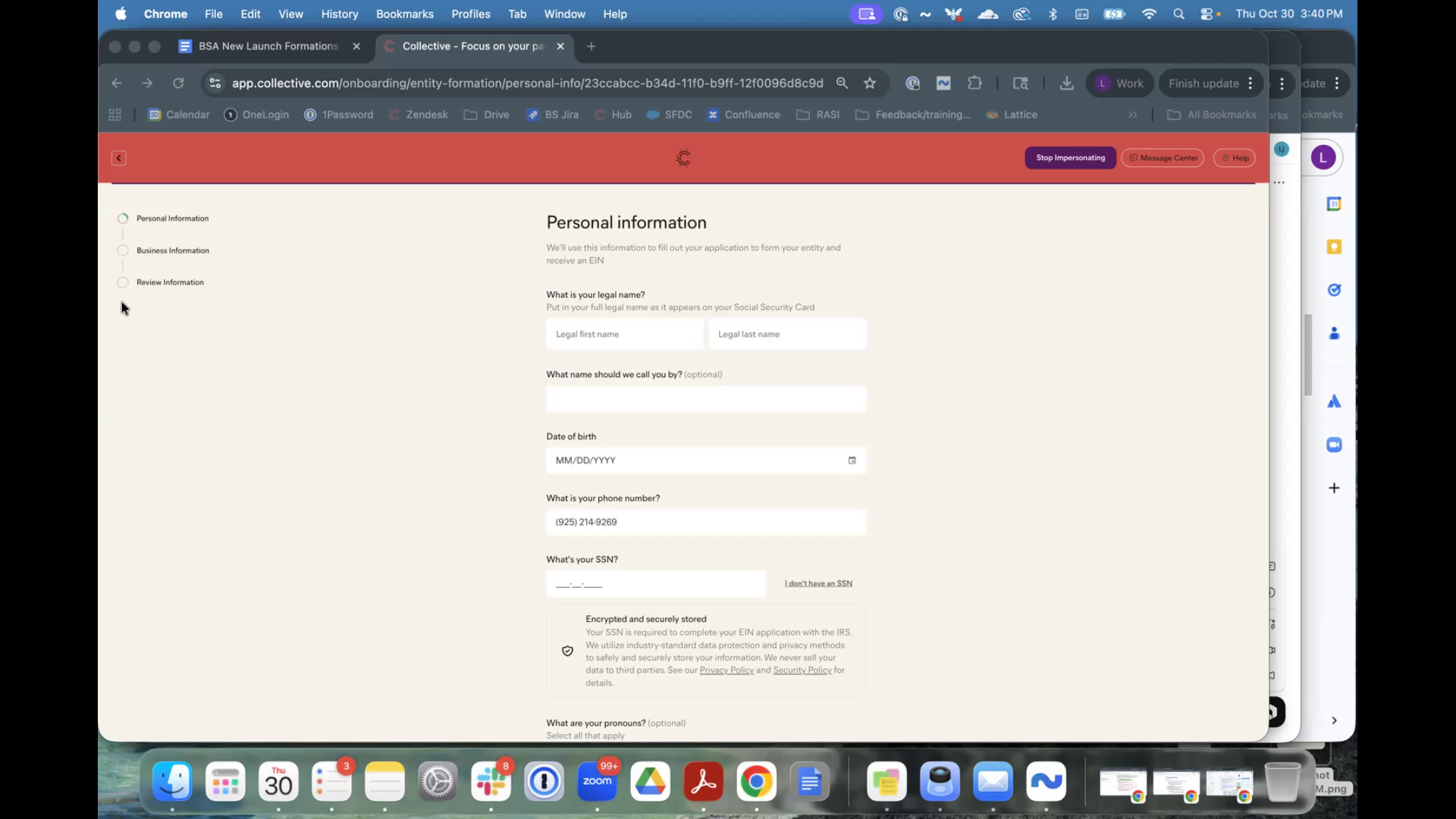
Task: Click the Chrome downloads icon
Action: pos(1066,83)
